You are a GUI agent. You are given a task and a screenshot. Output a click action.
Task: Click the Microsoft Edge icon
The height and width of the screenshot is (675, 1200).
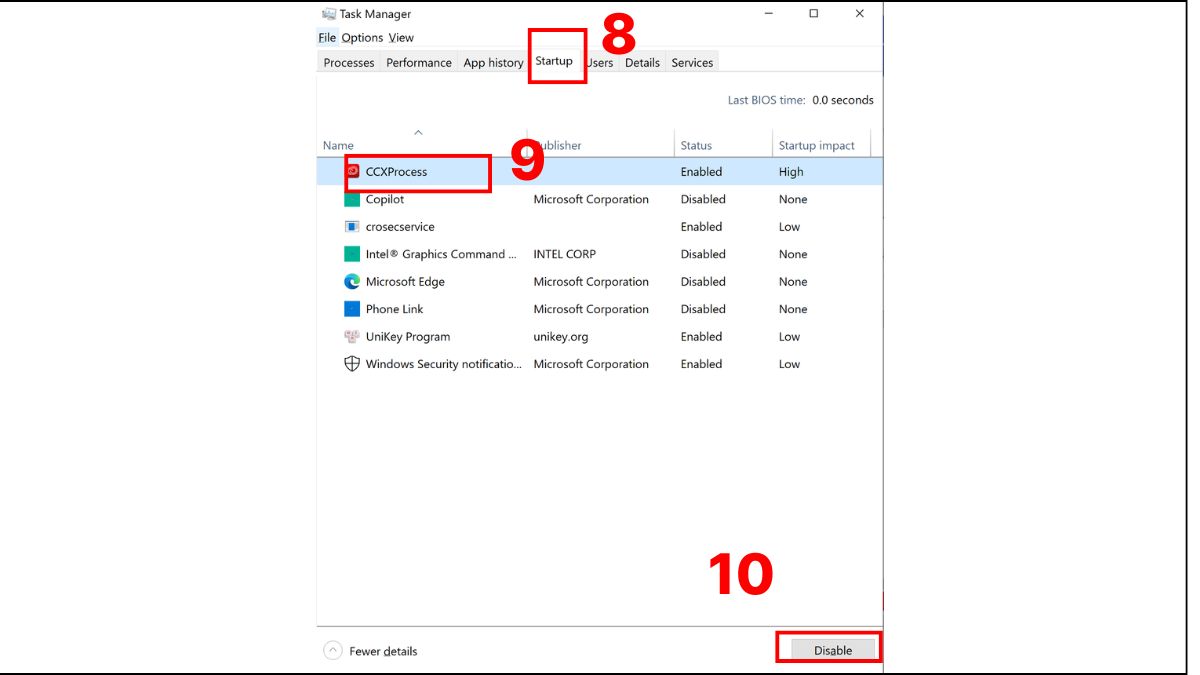352,282
